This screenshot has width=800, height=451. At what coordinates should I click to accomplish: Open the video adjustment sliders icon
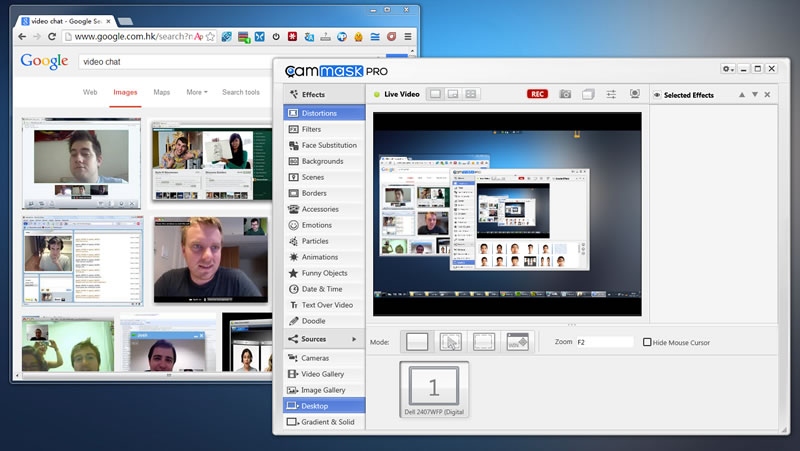611,94
